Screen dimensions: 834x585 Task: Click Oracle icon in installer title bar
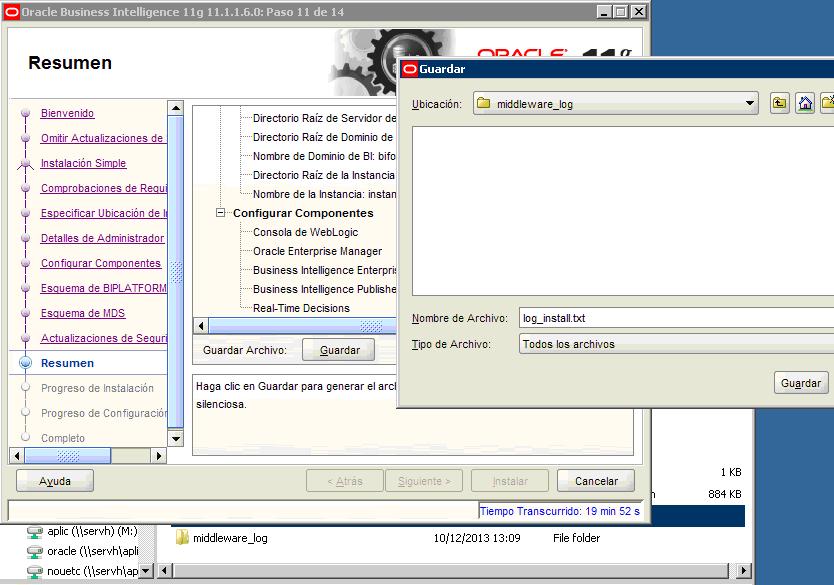(12, 12)
